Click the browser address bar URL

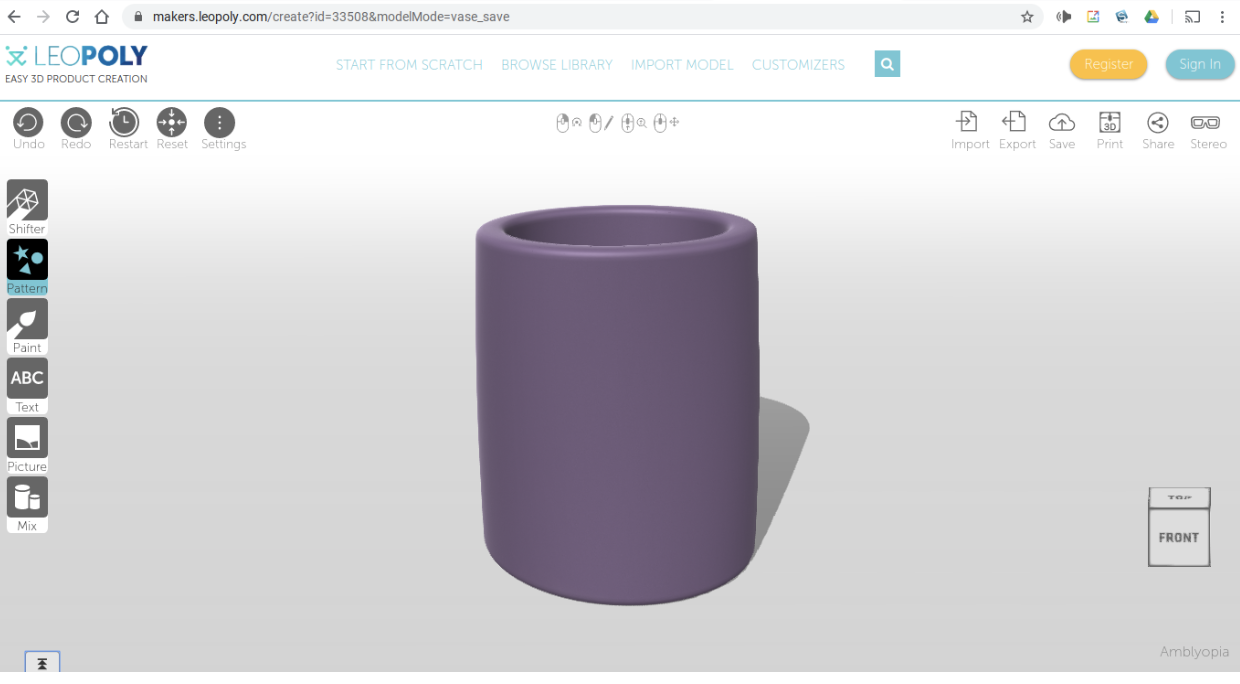(332, 17)
